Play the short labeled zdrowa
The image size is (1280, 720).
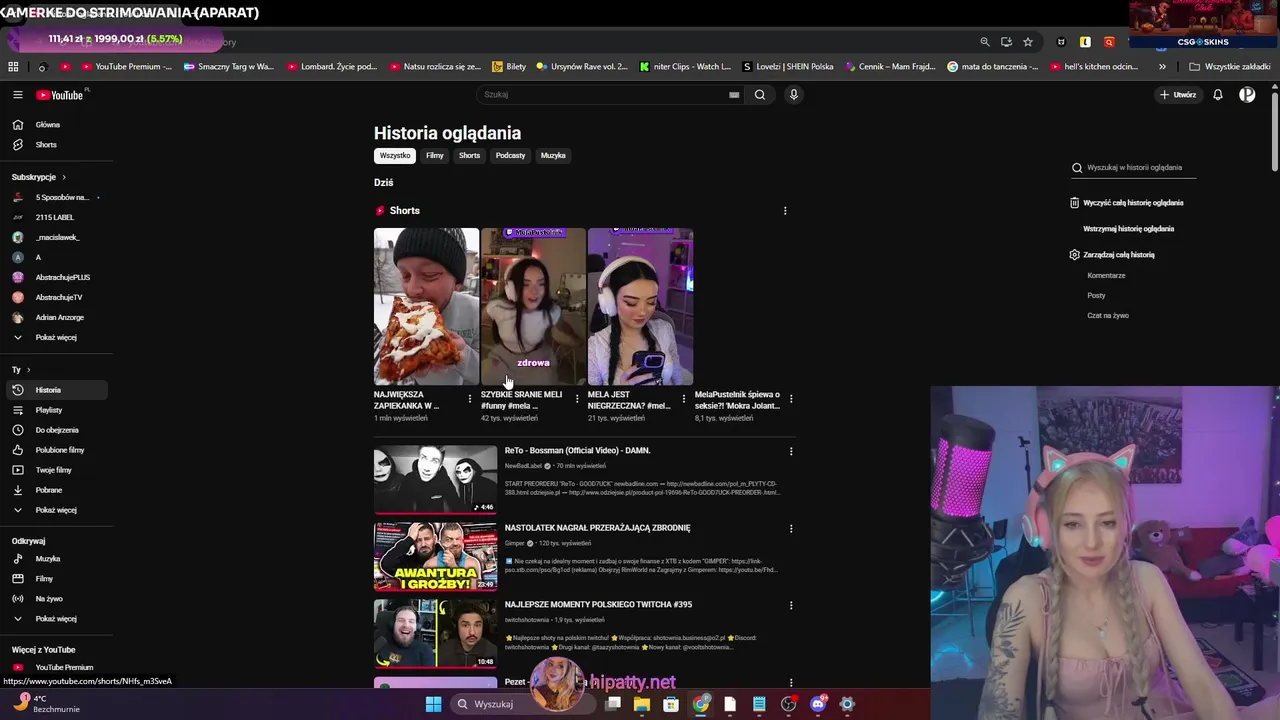533,306
